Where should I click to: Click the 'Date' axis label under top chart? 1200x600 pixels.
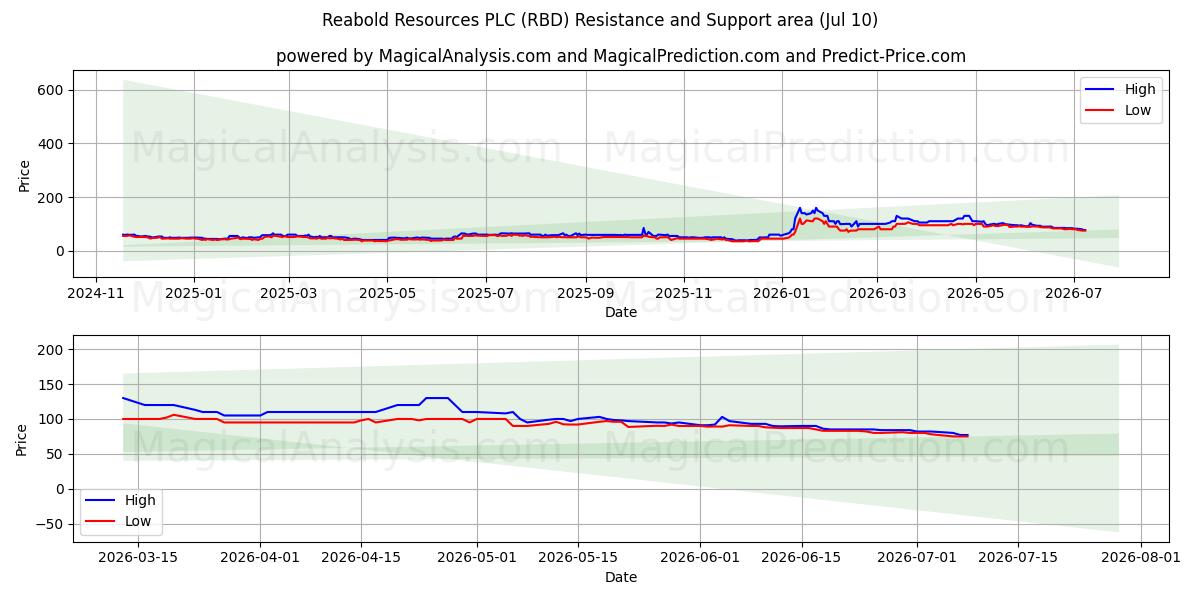coord(621,313)
